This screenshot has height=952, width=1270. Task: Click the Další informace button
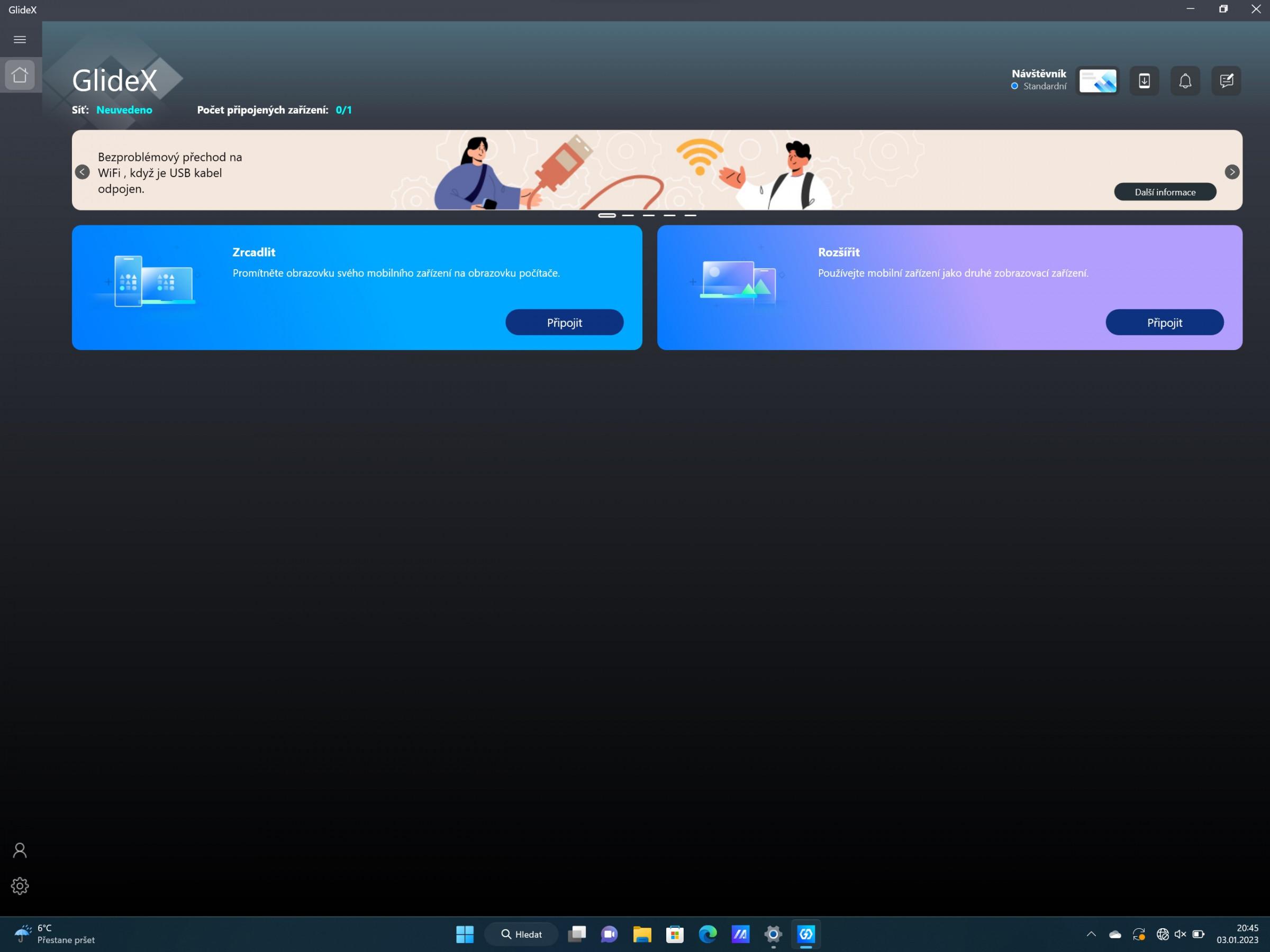[x=1165, y=192]
